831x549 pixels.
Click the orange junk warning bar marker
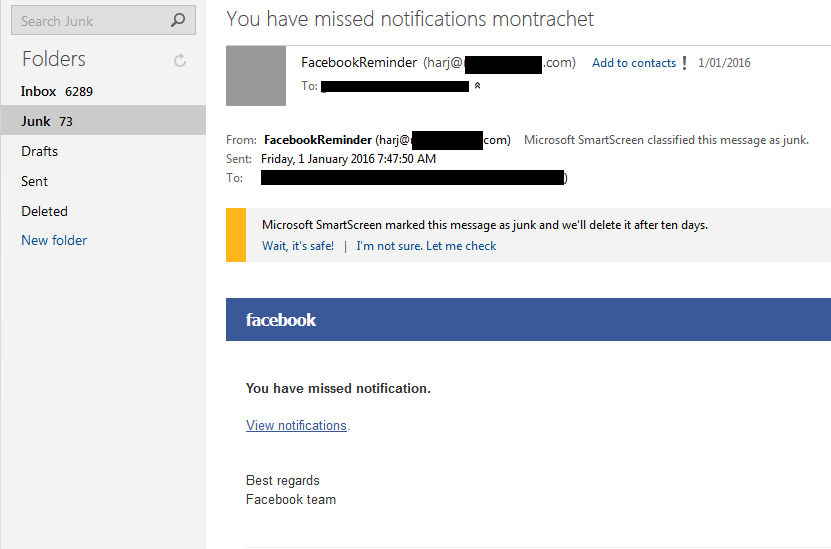[236, 235]
